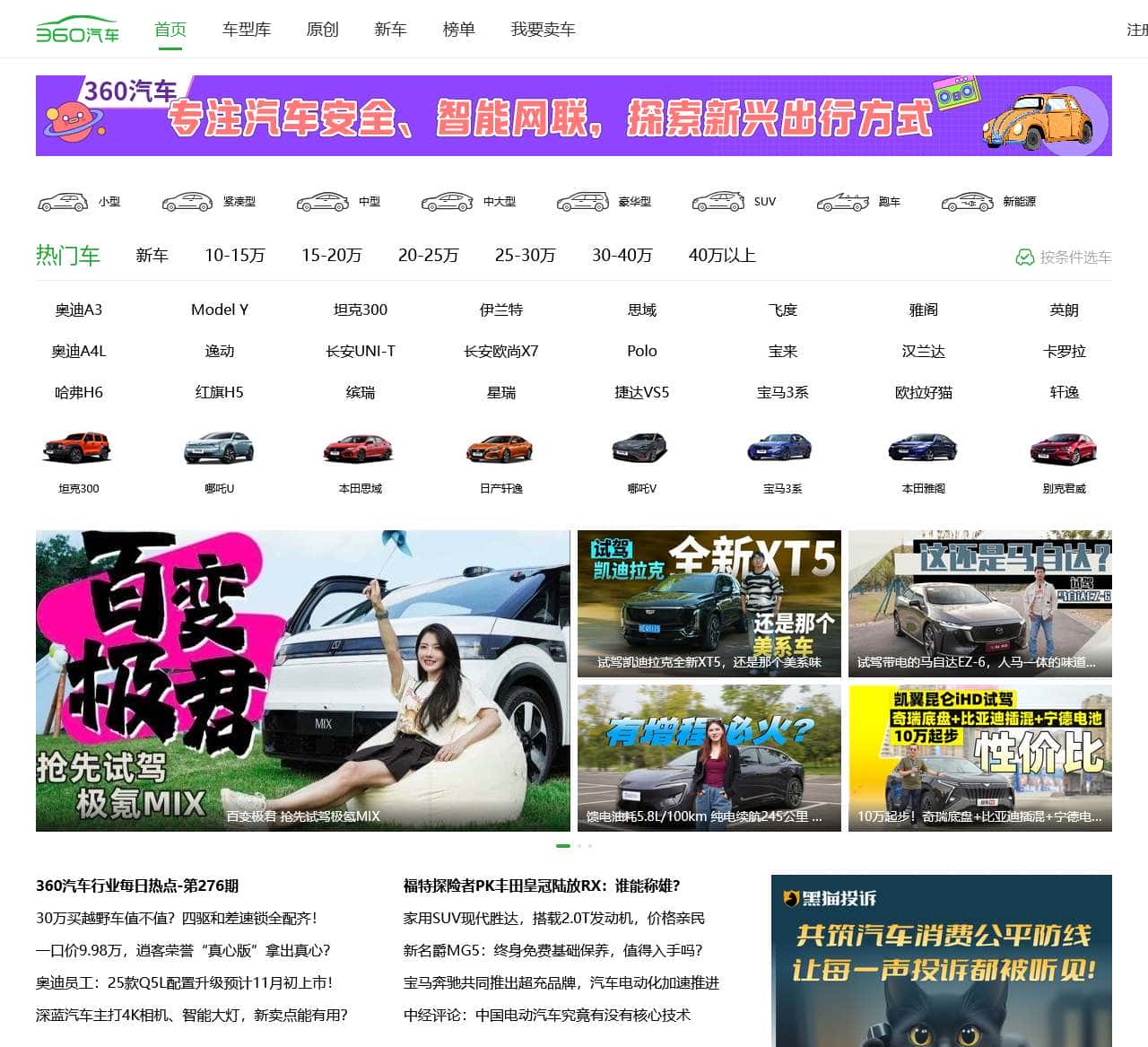1148x1047 pixels.
Task: Open the 凯翼昆仑iHD试驾 thumbnail
Action: click(980, 758)
